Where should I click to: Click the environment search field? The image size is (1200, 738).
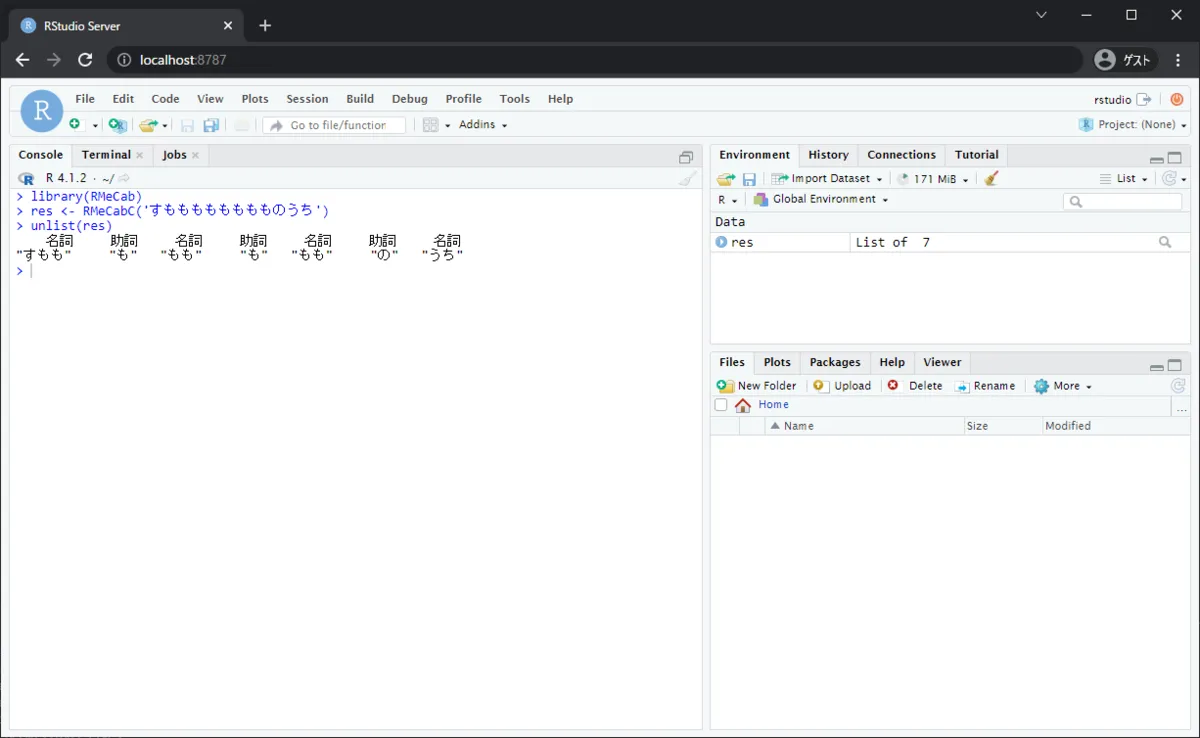pyautogui.click(x=1122, y=201)
